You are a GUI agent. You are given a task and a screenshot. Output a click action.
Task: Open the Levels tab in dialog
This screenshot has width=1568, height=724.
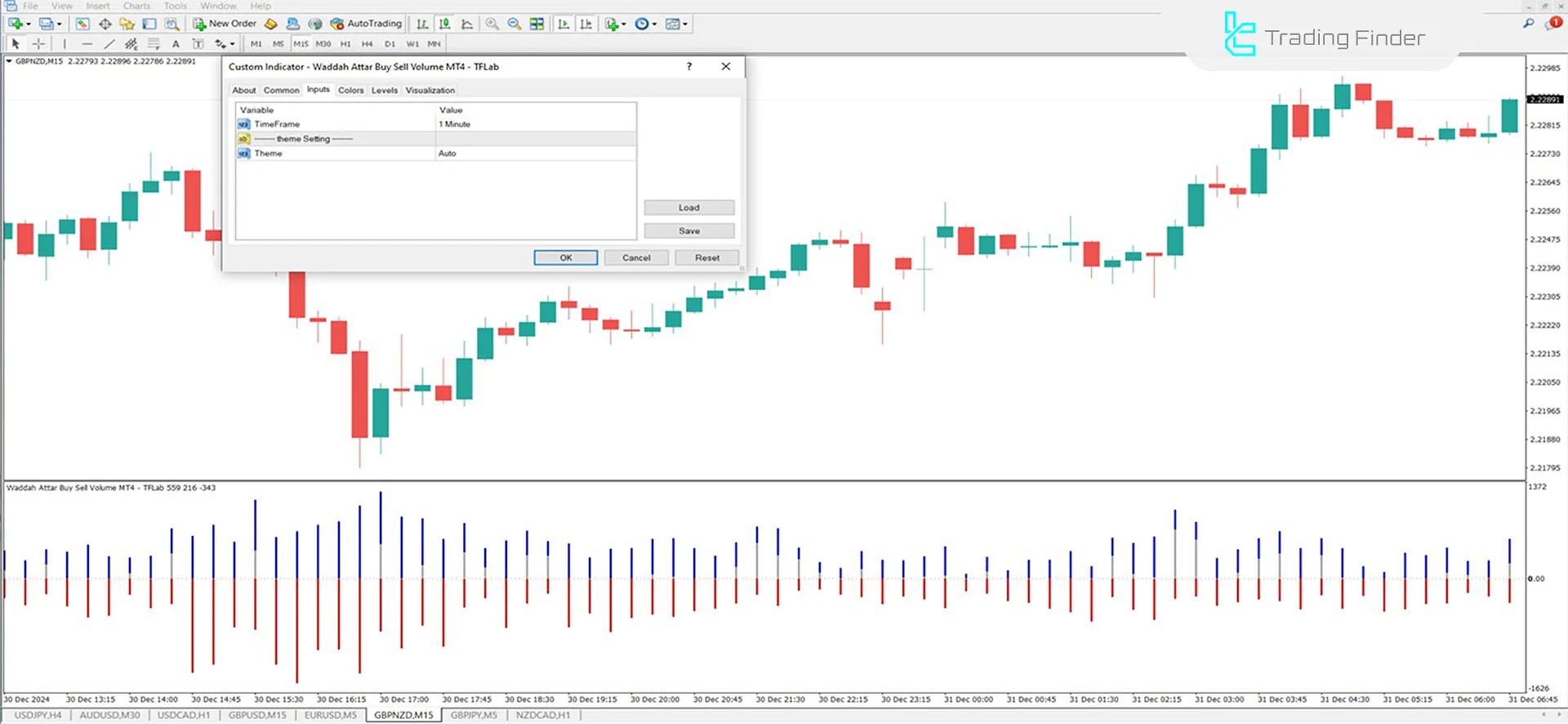pos(385,91)
